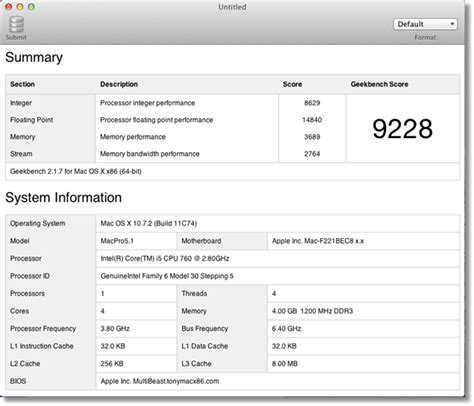
Task: Click the BIOS MultiBeast.tonymacx86.com text
Action: [160, 381]
